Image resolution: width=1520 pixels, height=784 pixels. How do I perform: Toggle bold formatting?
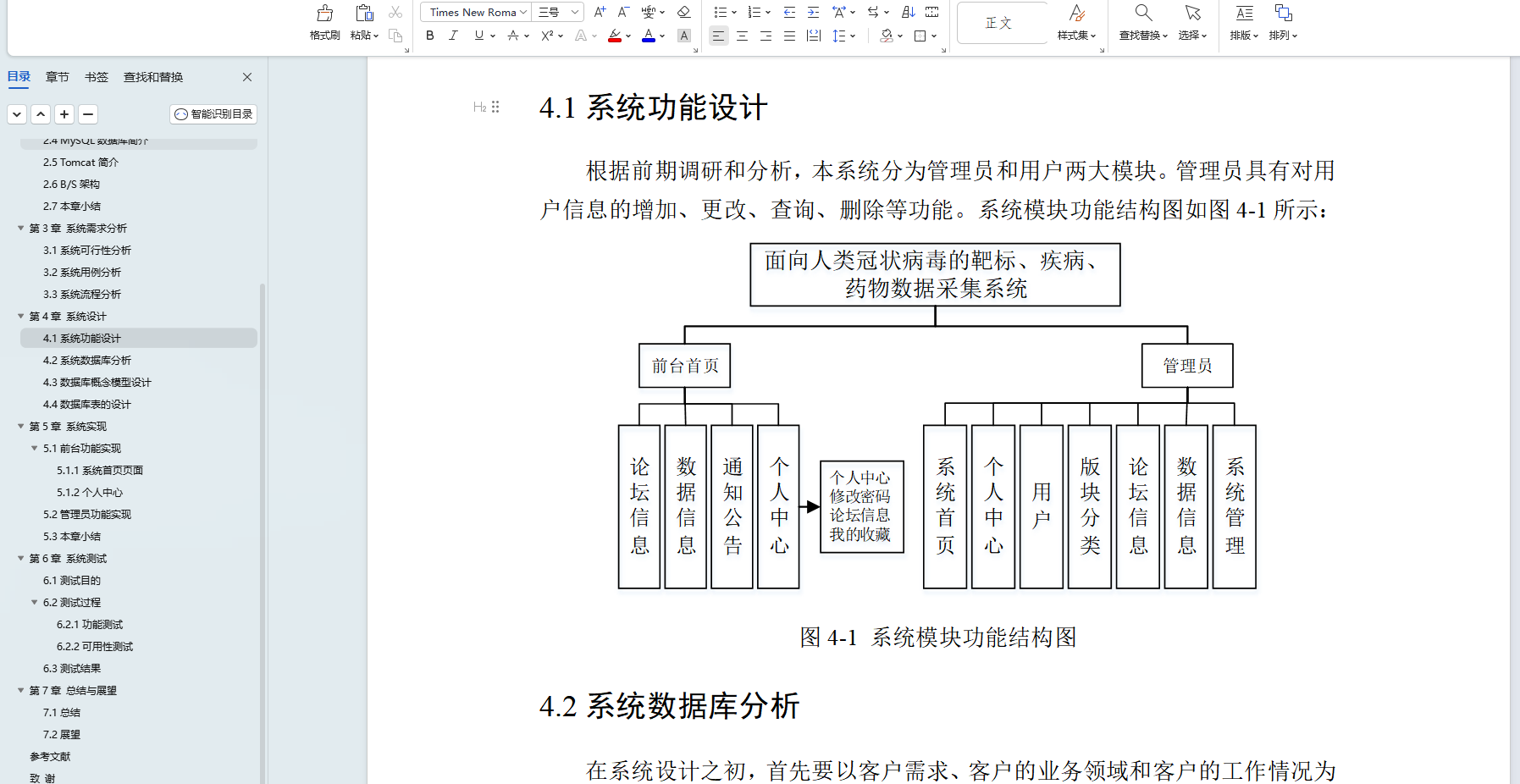430,36
